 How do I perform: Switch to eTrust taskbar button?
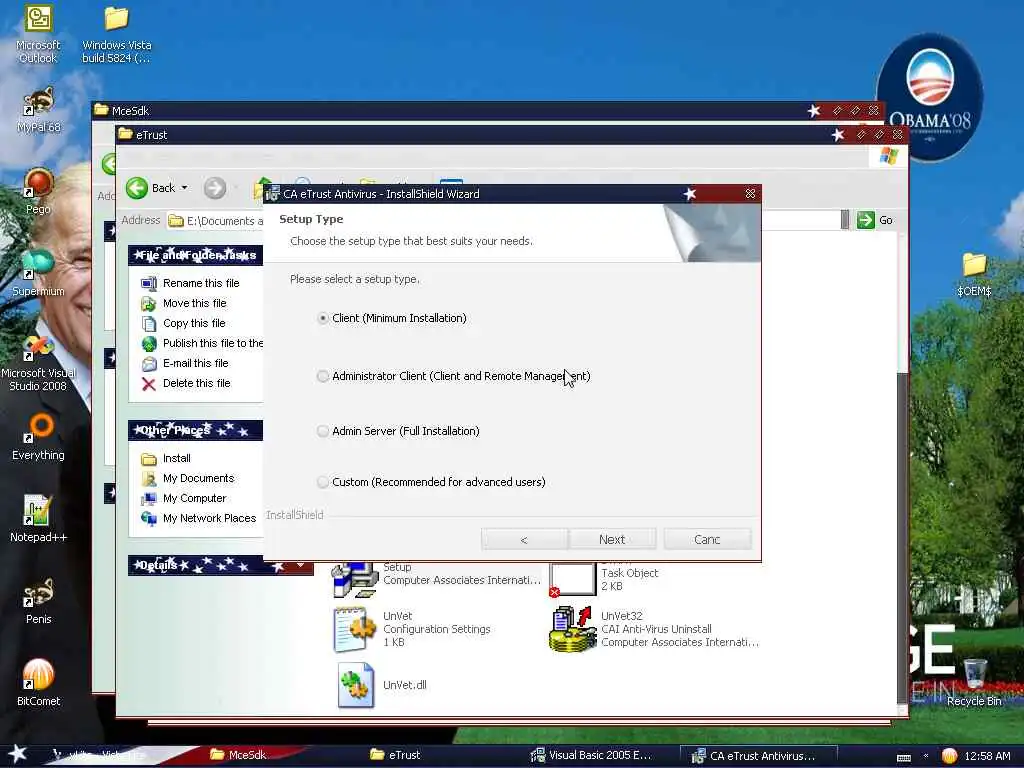click(x=396, y=755)
